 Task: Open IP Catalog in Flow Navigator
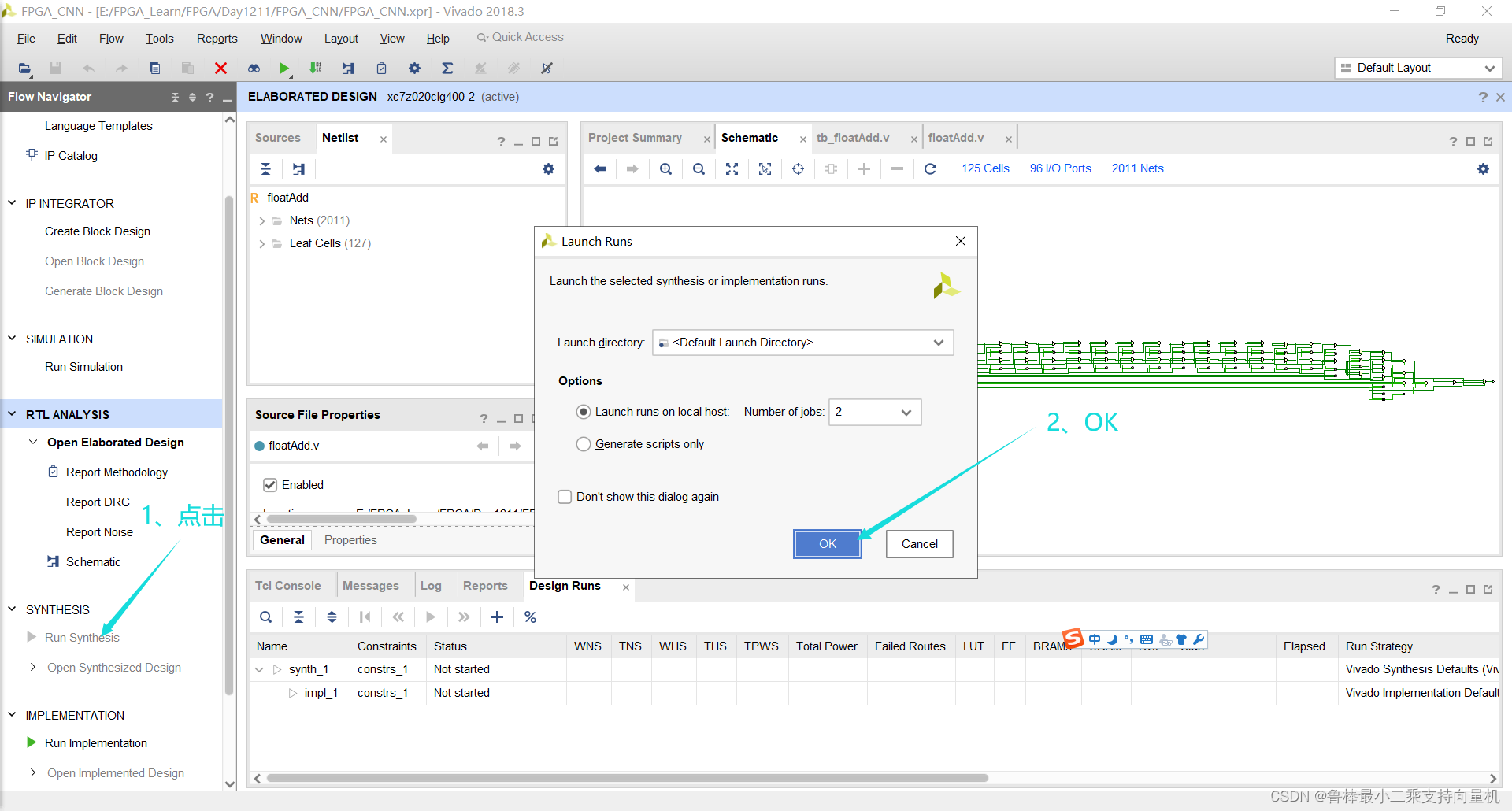(71, 156)
